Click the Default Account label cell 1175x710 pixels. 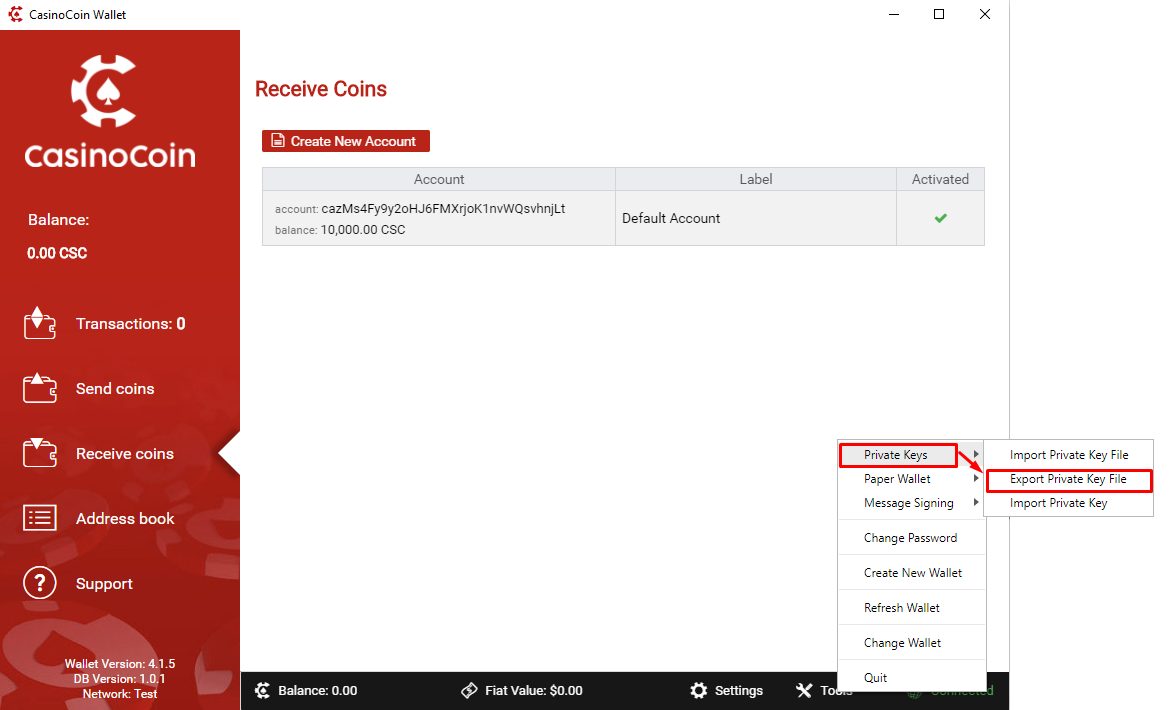click(x=755, y=218)
